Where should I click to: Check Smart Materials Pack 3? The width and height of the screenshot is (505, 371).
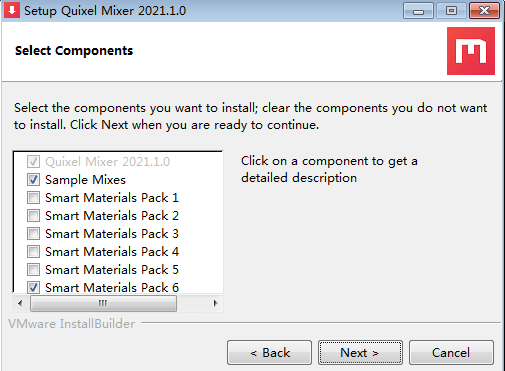click(x=33, y=234)
